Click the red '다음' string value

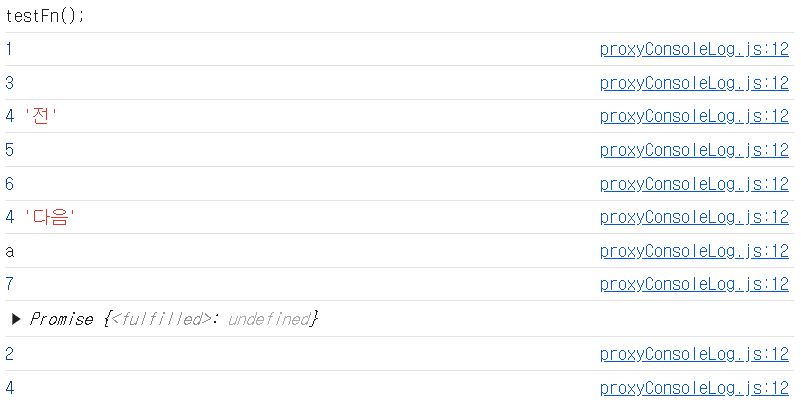(x=50, y=217)
